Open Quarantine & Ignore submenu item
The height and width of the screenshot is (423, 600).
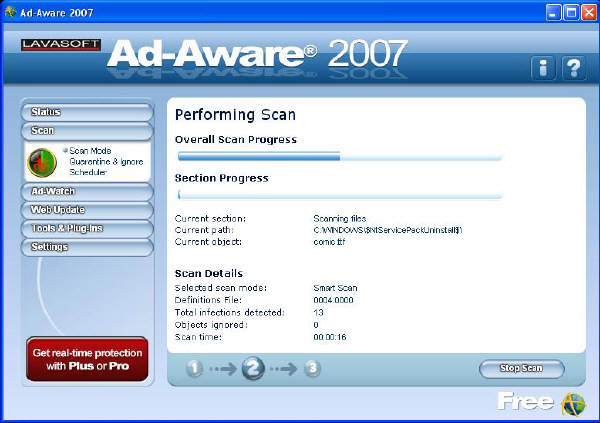coord(106,162)
